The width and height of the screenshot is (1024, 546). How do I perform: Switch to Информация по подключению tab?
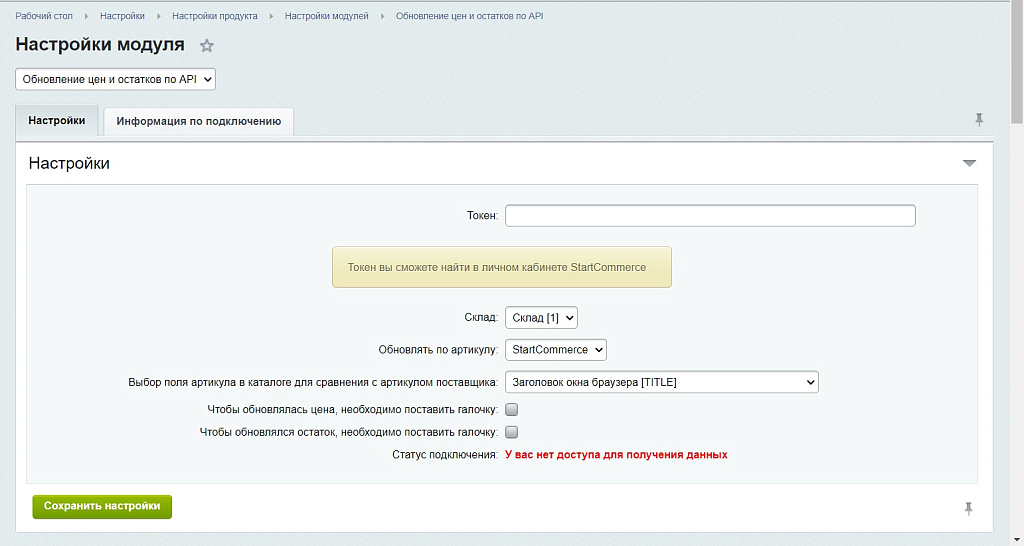(198, 121)
